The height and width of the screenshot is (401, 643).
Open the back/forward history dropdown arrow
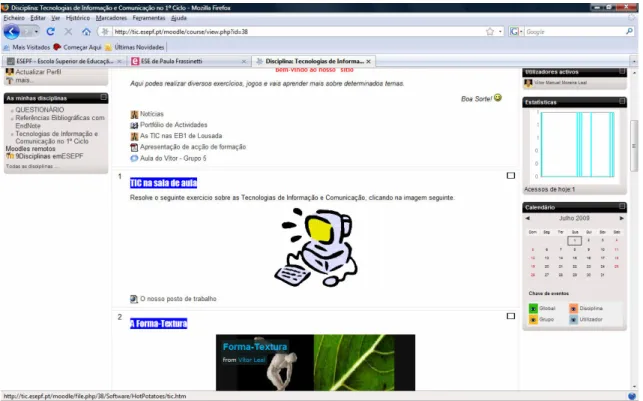click(x=36, y=32)
